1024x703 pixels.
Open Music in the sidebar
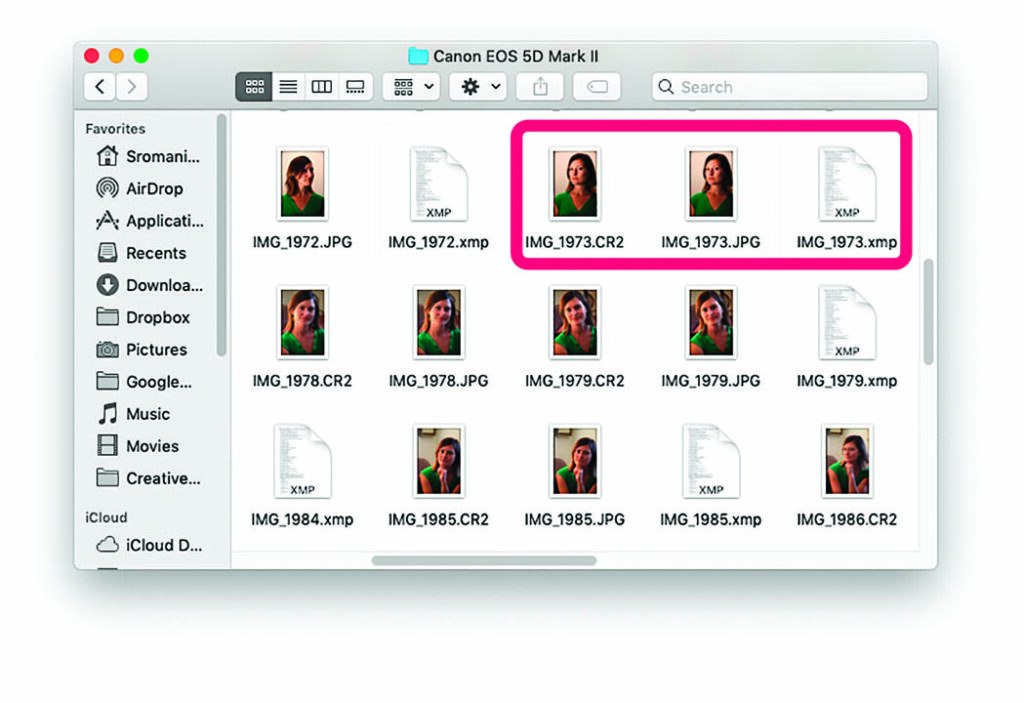tap(147, 414)
